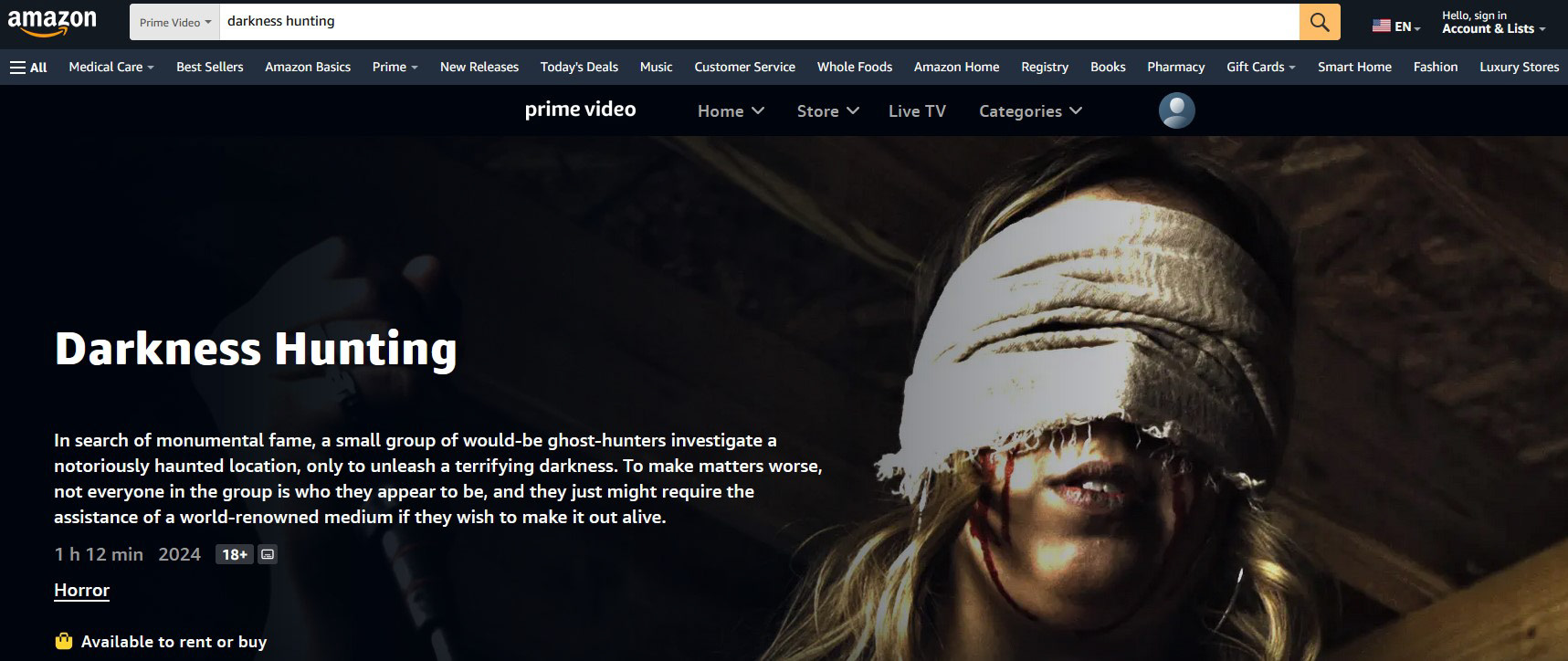Image resolution: width=1568 pixels, height=661 pixels.
Task: Click the 18+ age rating badge
Action: 235,554
